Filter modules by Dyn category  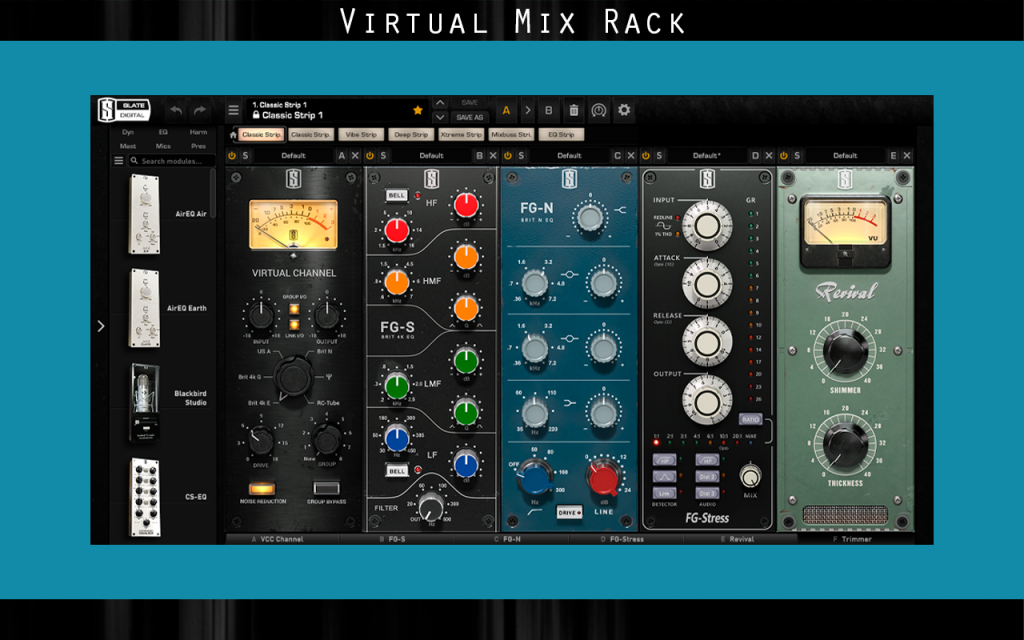click(x=128, y=132)
